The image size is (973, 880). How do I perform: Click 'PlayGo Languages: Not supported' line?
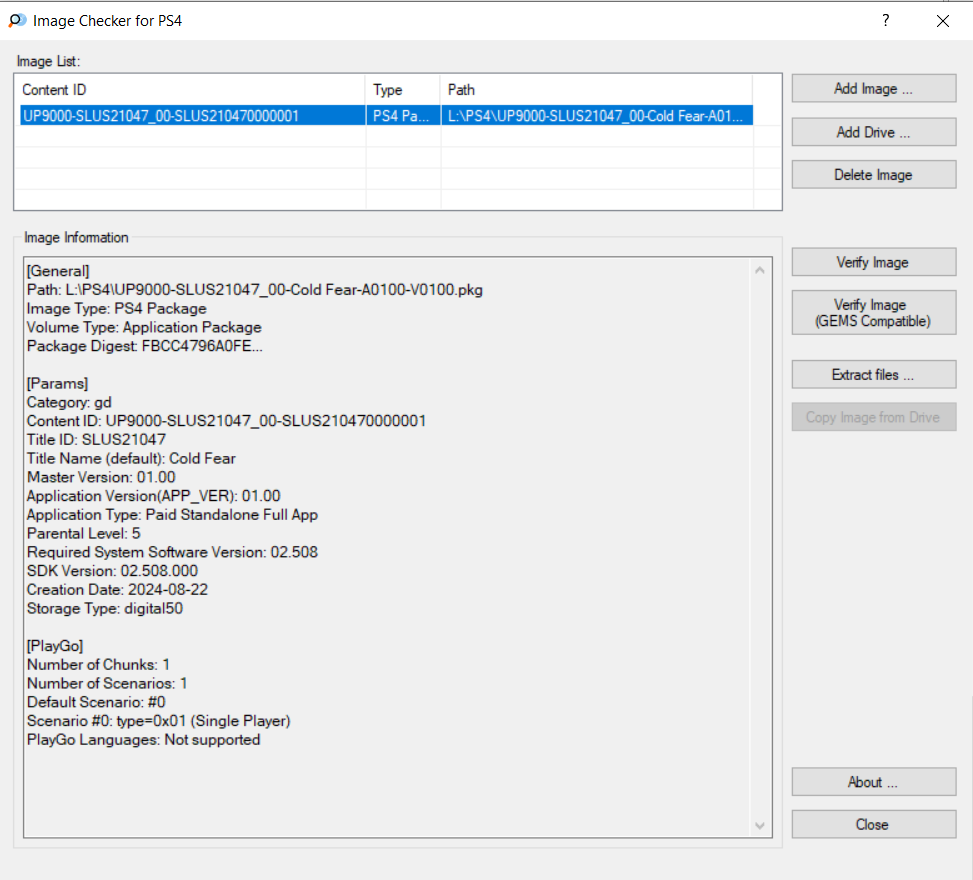[143, 740]
